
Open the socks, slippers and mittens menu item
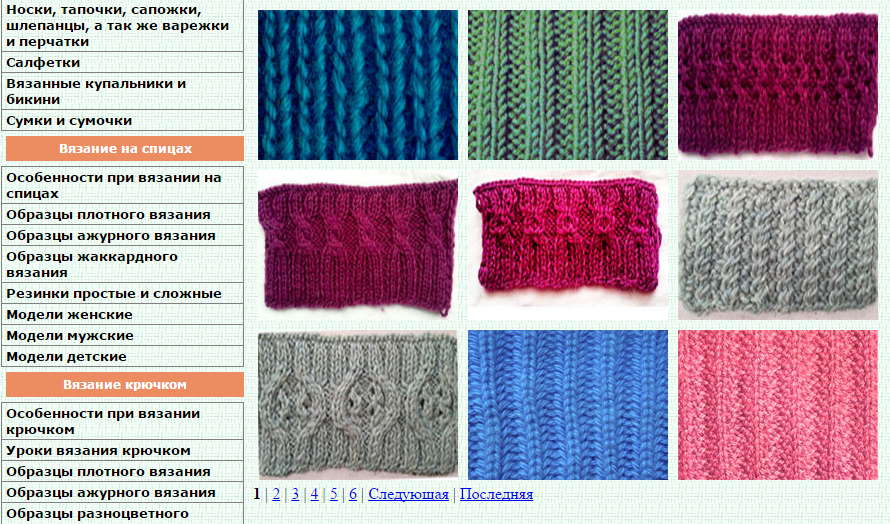click(123, 26)
